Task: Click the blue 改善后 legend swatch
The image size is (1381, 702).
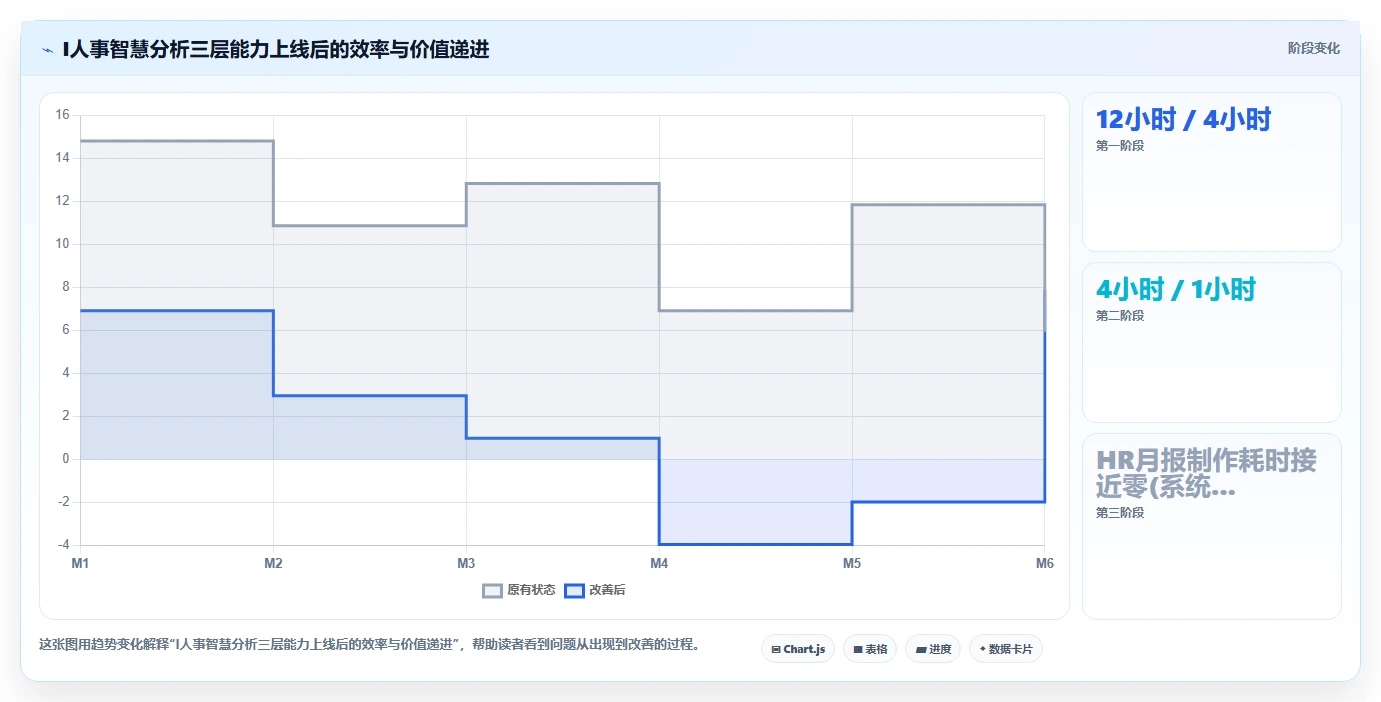Action: 574,590
